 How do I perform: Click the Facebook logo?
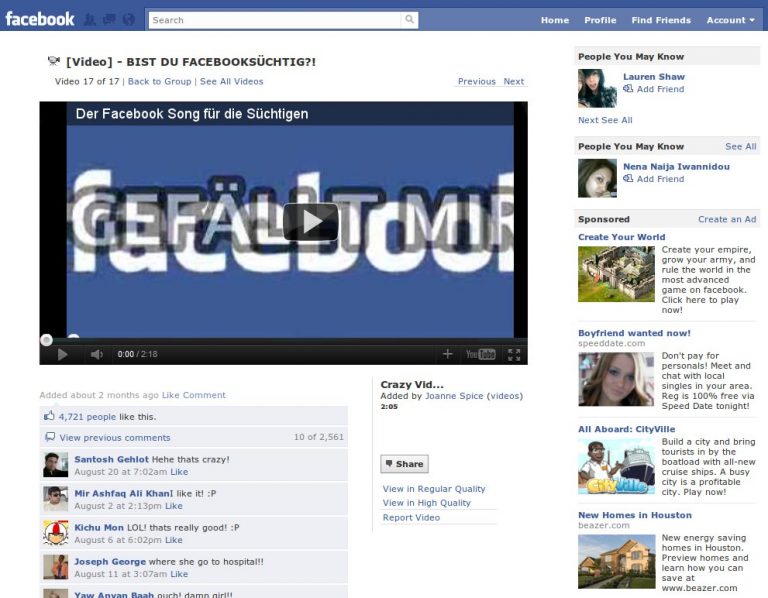40,19
